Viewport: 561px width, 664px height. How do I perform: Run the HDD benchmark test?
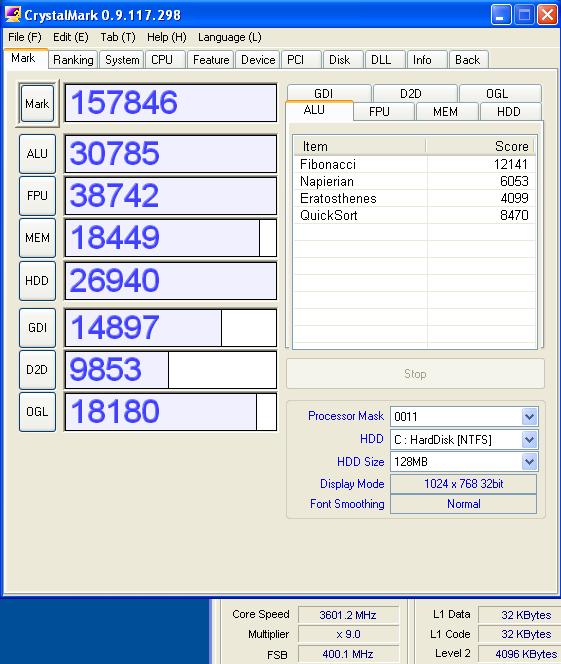pyautogui.click(x=37, y=281)
